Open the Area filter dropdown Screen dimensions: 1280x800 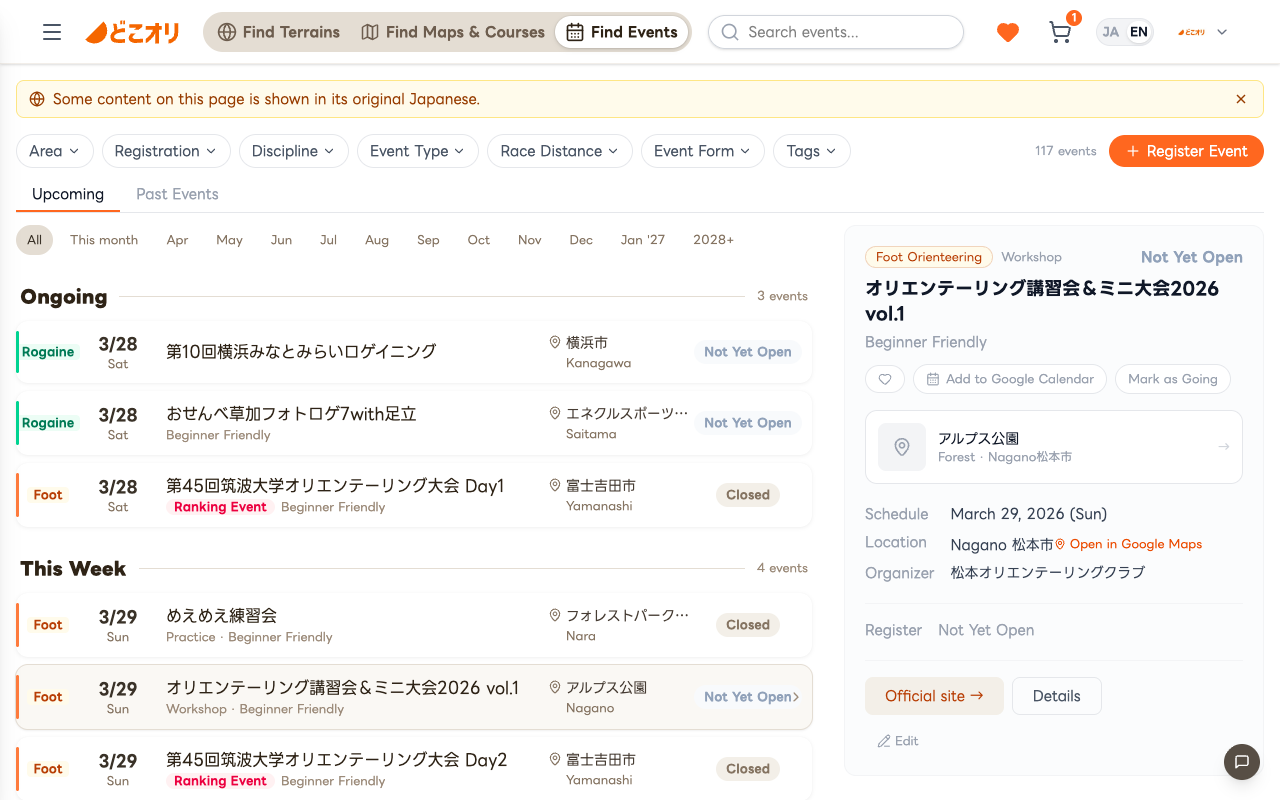pos(54,151)
